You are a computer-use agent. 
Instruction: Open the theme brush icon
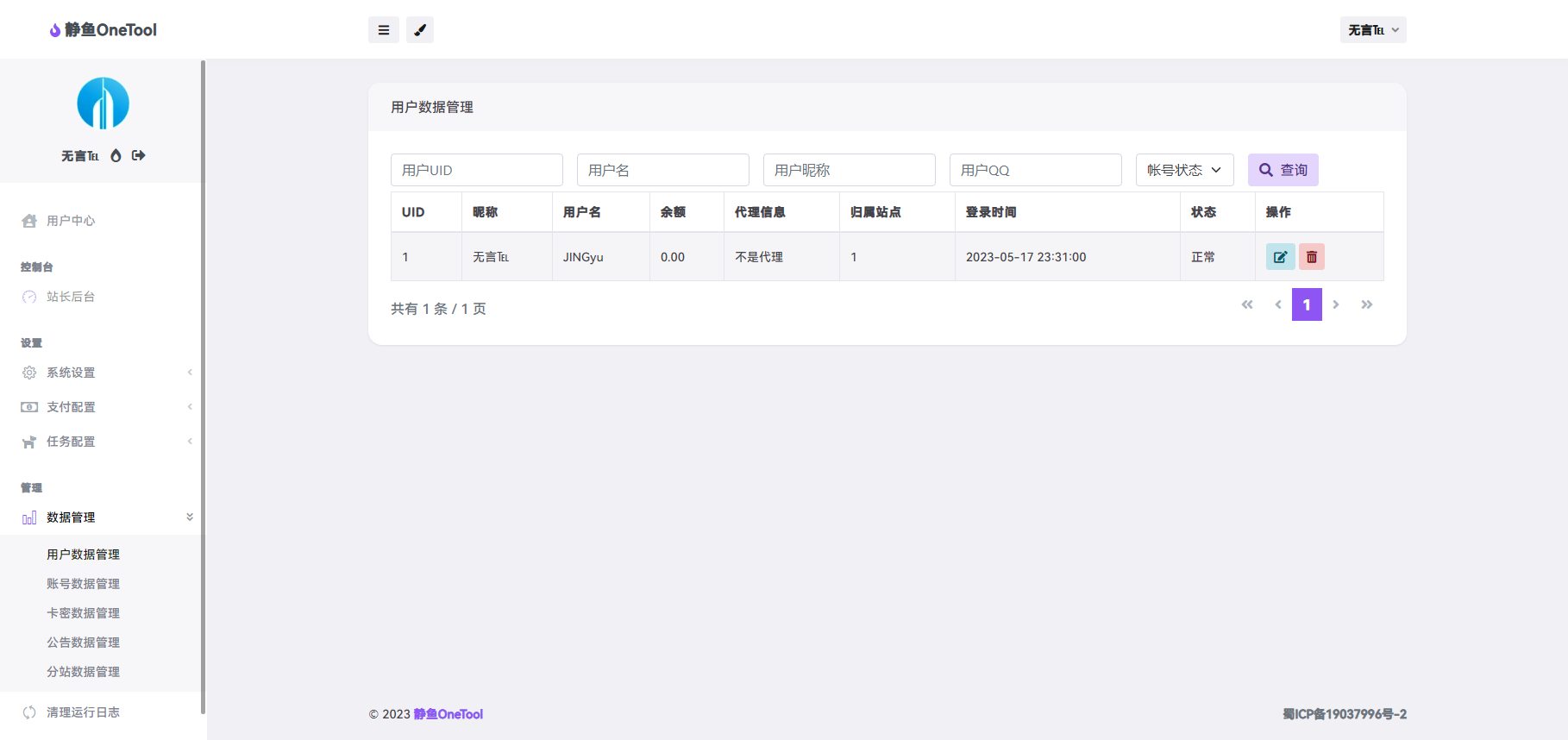(420, 30)
